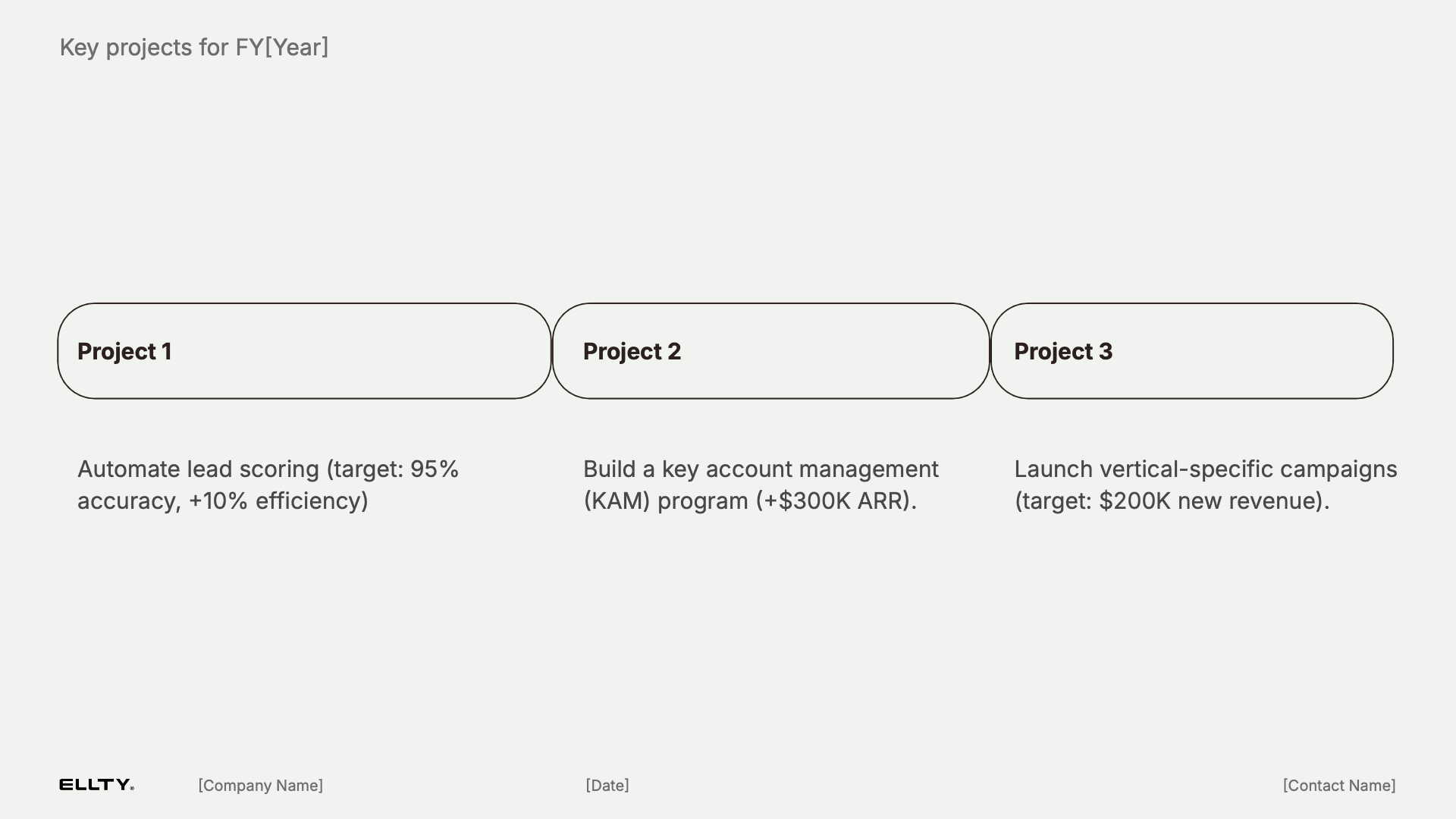The height and width of the screenshot is (819, 1456).
Task: Select the 'Project 3' heading text
Action: pos(1063,351)
